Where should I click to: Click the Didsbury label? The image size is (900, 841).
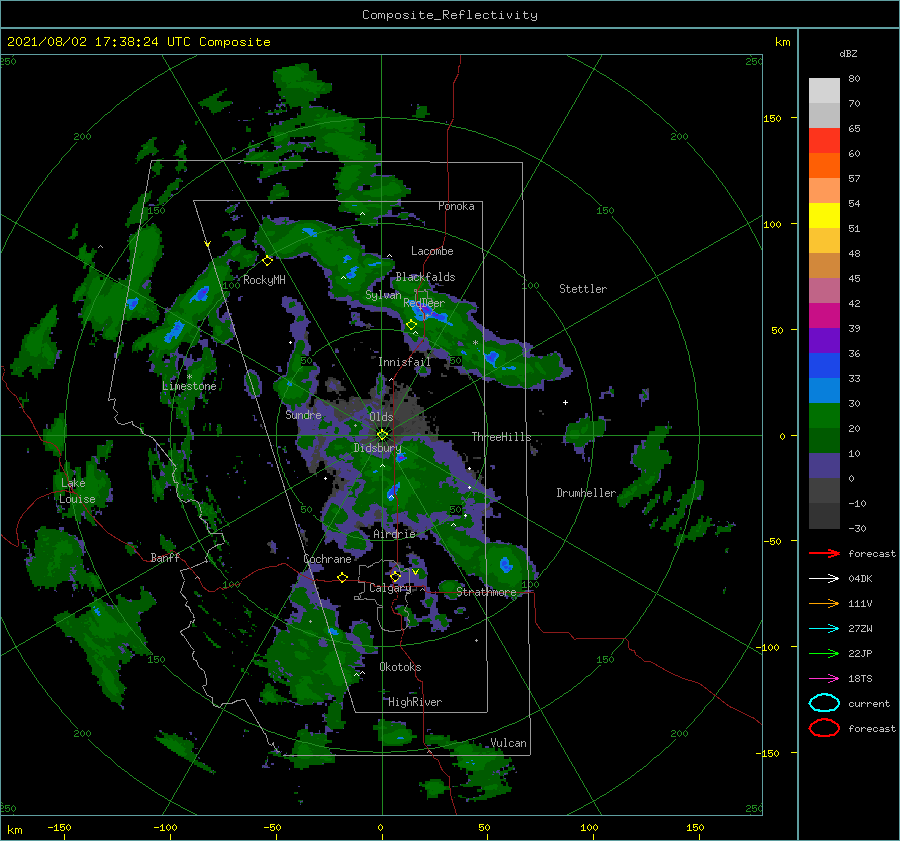(x=377, y=448)
